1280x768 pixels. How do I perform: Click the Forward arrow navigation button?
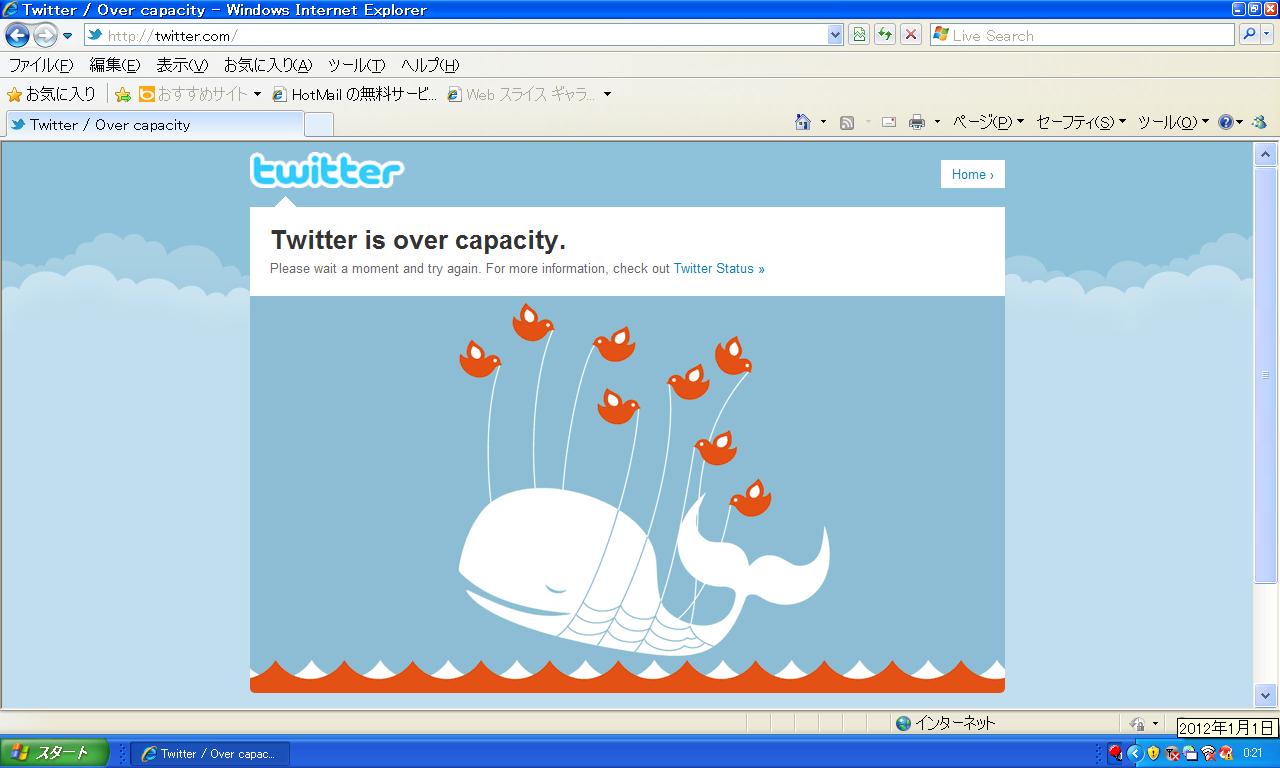(45, 36)
